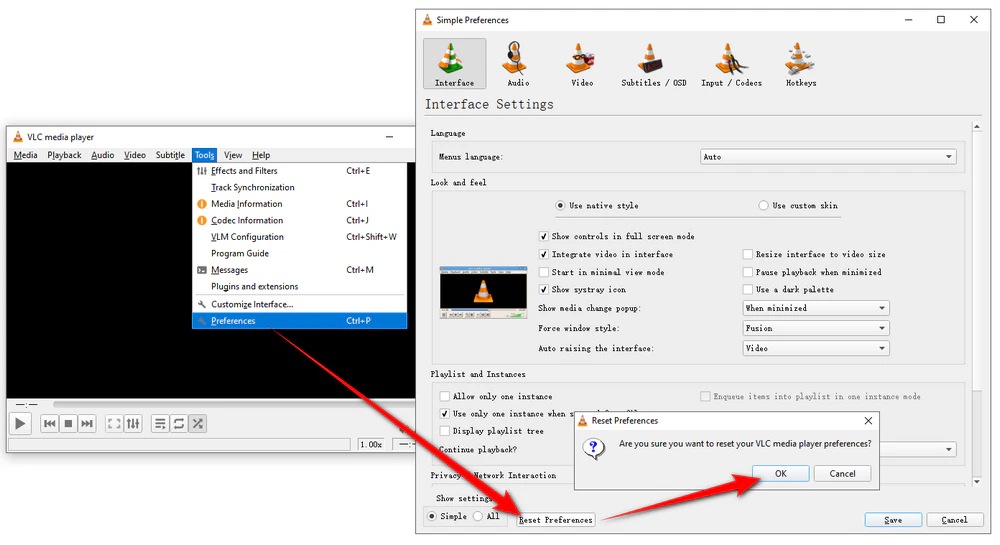Open the Audio menu in VLC menu bar
The height and width of the screenshot is (545, 1000).
[102, 155]
